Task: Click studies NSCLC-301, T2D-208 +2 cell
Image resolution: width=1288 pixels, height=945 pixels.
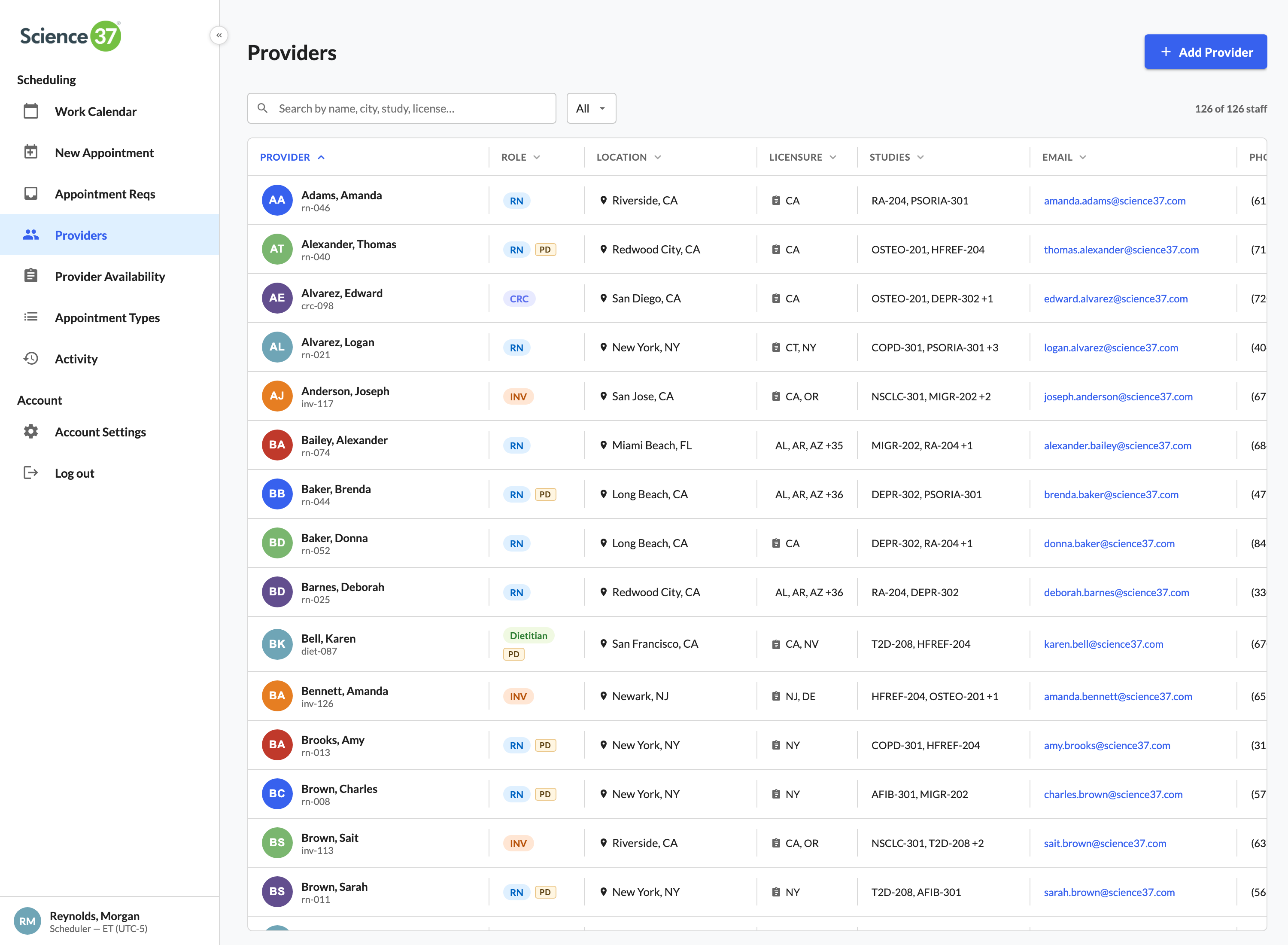Action: (927, 843)
